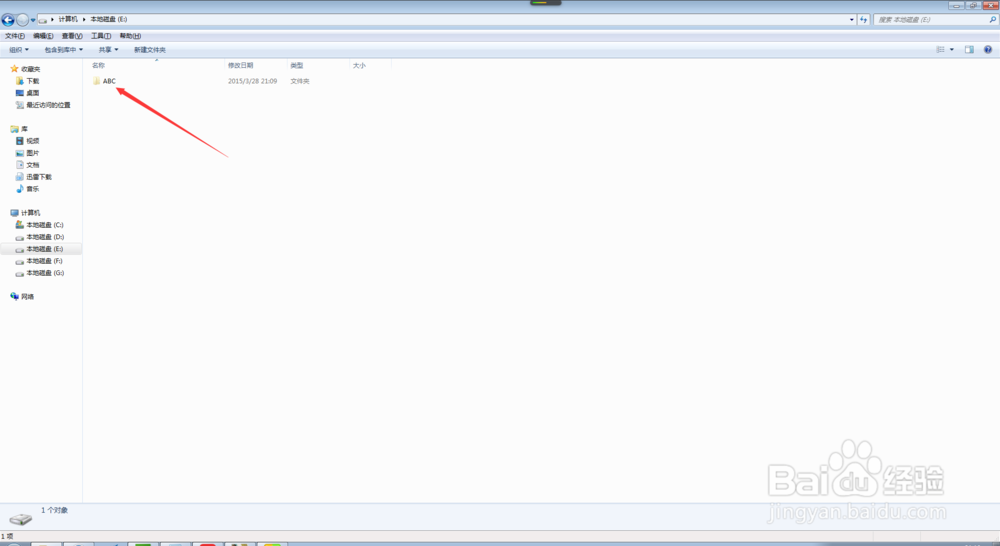Toggle the preview pane icon
This screenshot has height=546, width=1000.
click(969, 50)
